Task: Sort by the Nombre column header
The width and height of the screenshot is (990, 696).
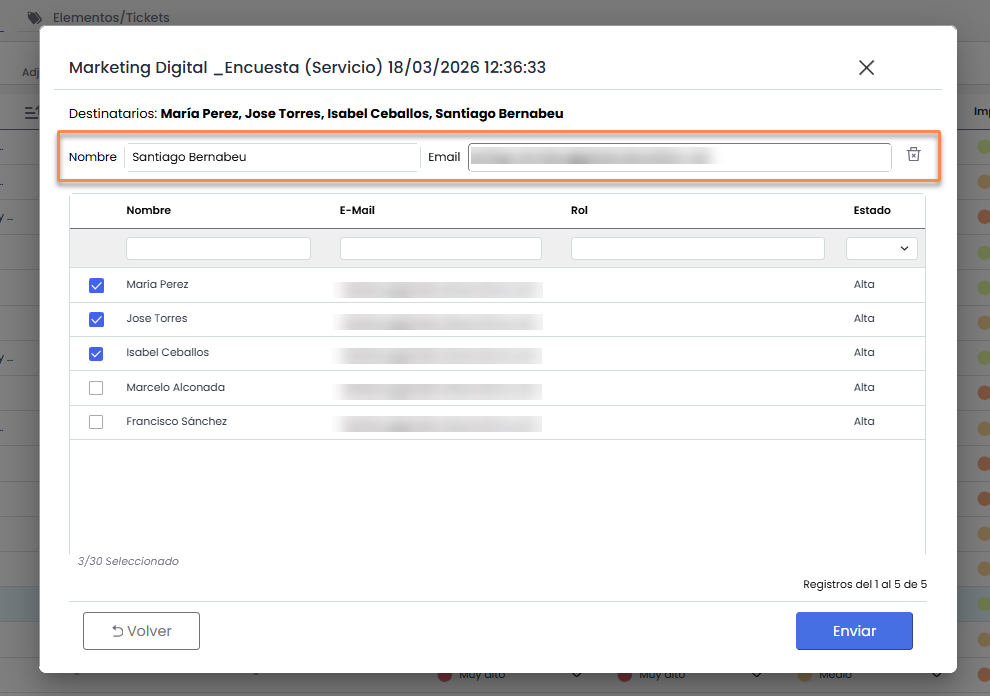Action: pos(148,210)
